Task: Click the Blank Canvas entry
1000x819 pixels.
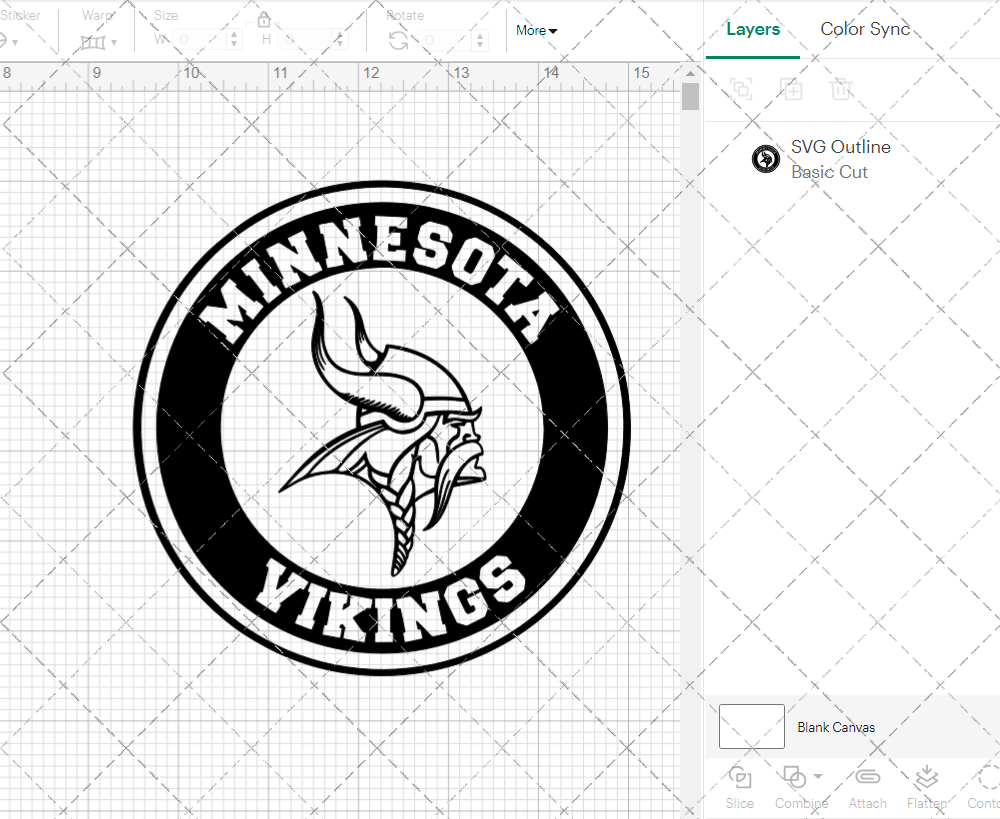Action: point(836,727)
